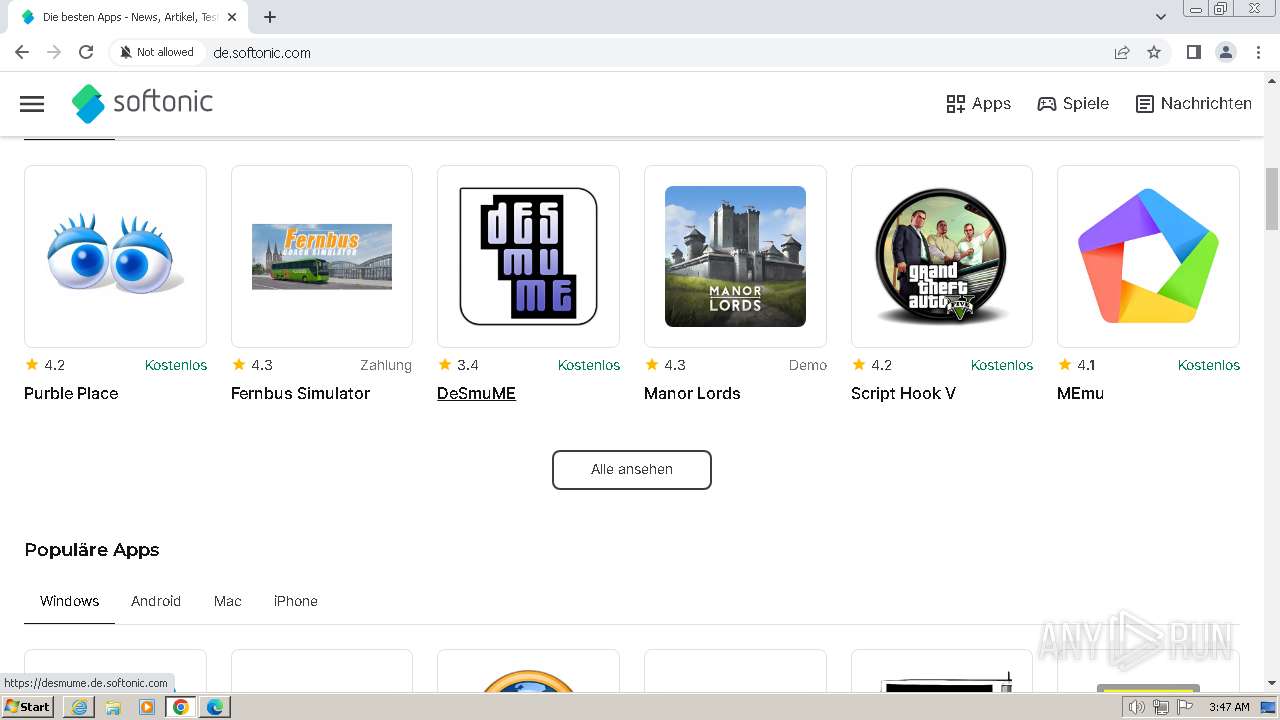This screenshot has height=720, width=1280.
Task: Click the Softonic logo
Action: pyautogui.click(x=142, y=103)
